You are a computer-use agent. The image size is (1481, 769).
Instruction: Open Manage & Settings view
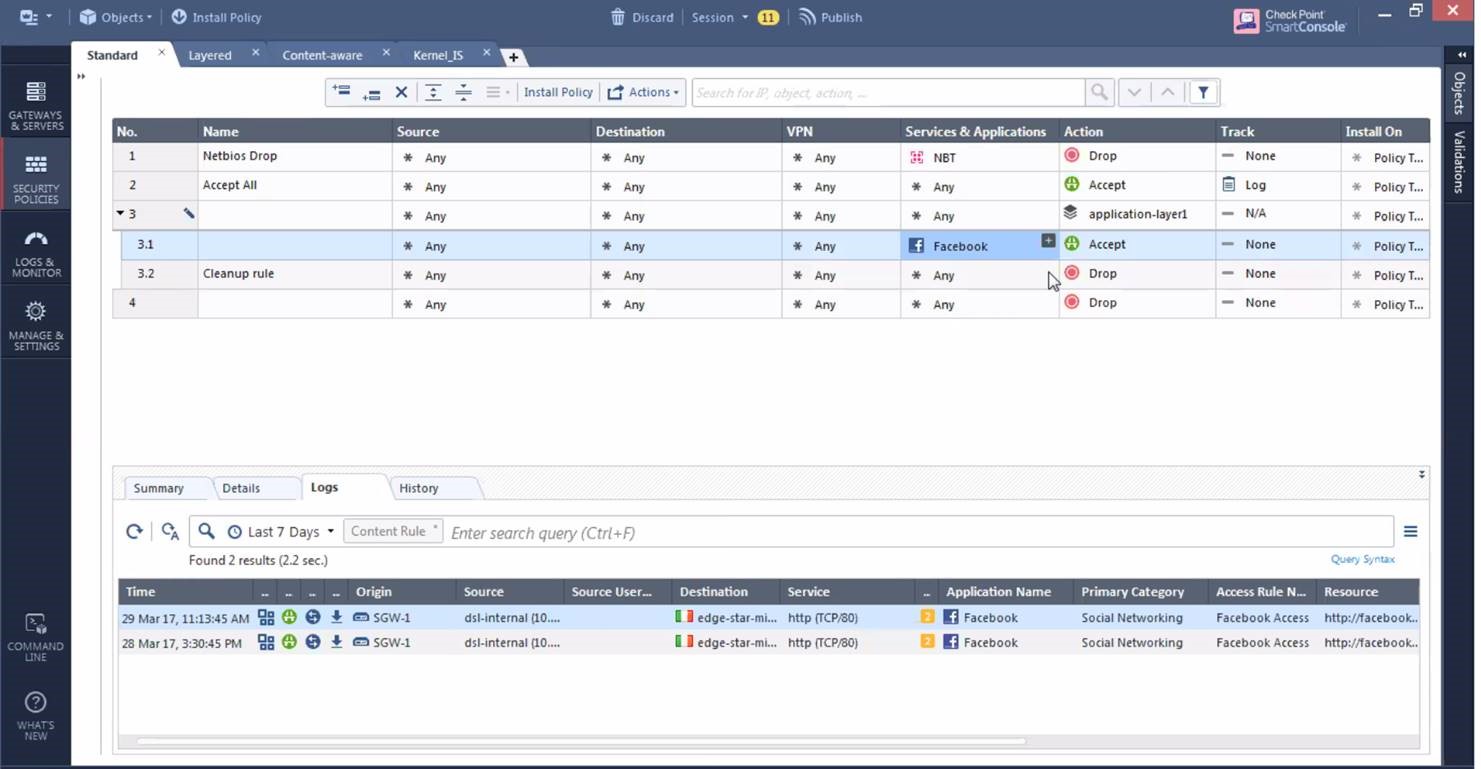pos(36,326)
